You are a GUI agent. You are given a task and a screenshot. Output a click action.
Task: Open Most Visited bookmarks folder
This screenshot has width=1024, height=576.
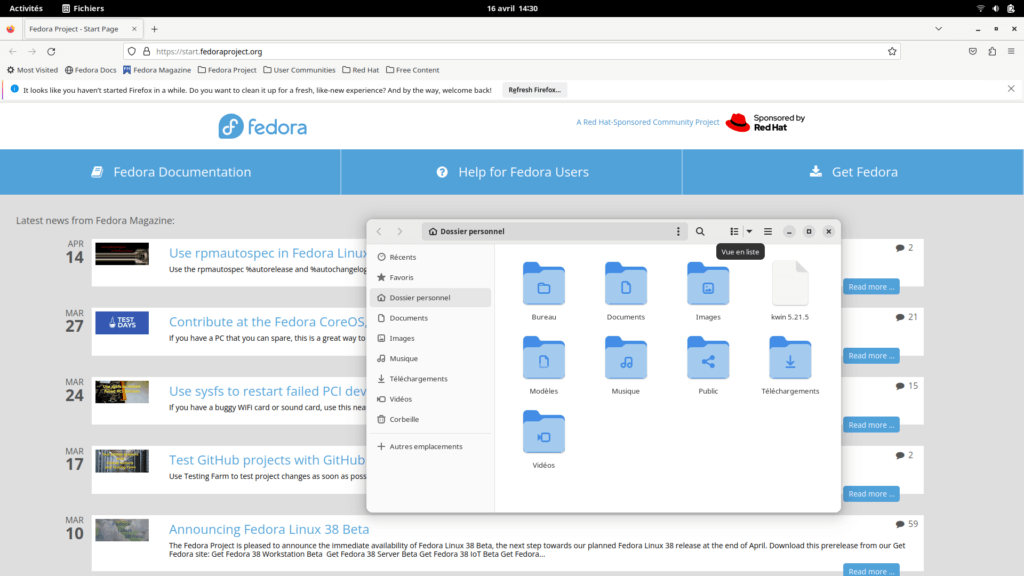32,70
